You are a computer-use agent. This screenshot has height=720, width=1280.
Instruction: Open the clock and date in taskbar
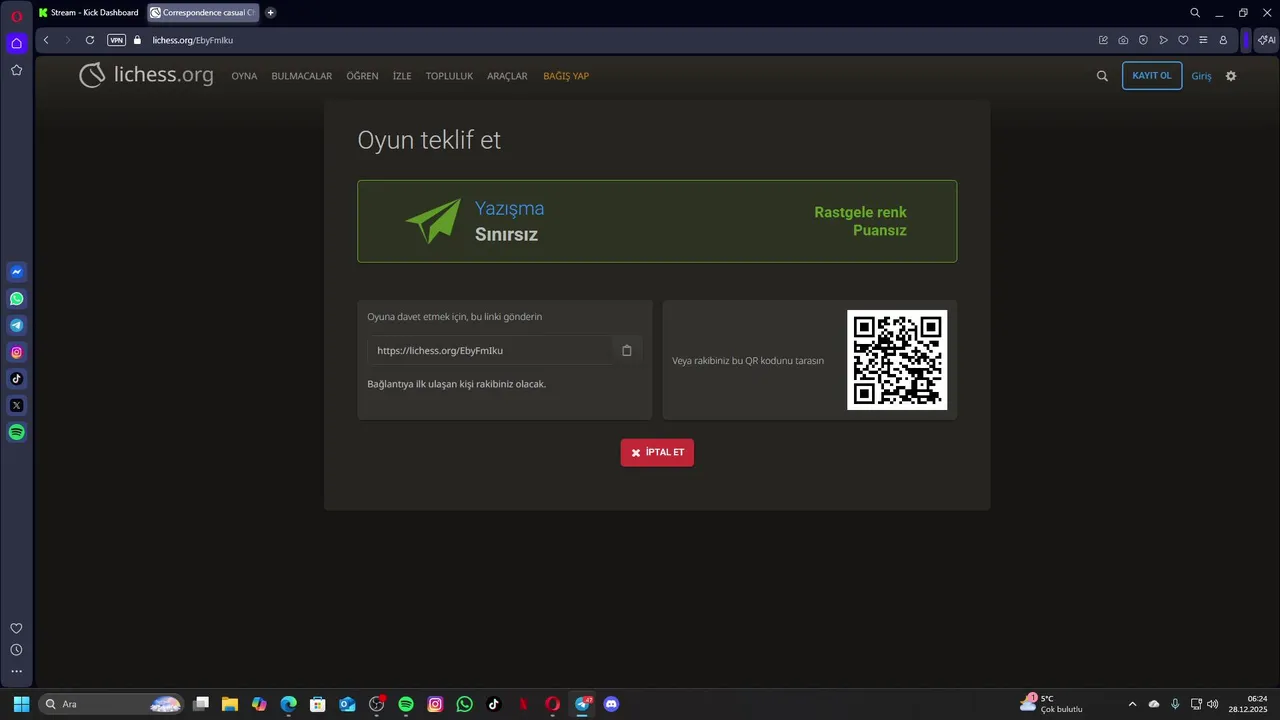[1249, 704]
